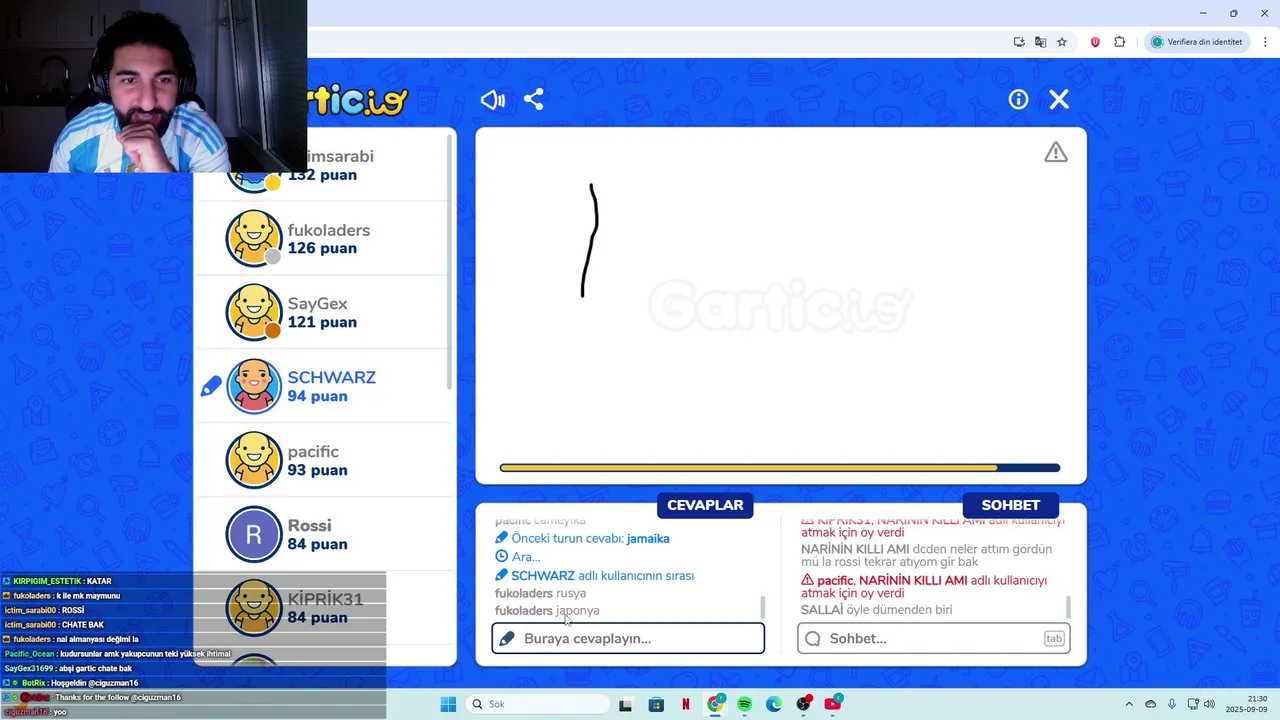Open Netflix from the taskbar
1280x720 pixels.
(x=686, y=704)
